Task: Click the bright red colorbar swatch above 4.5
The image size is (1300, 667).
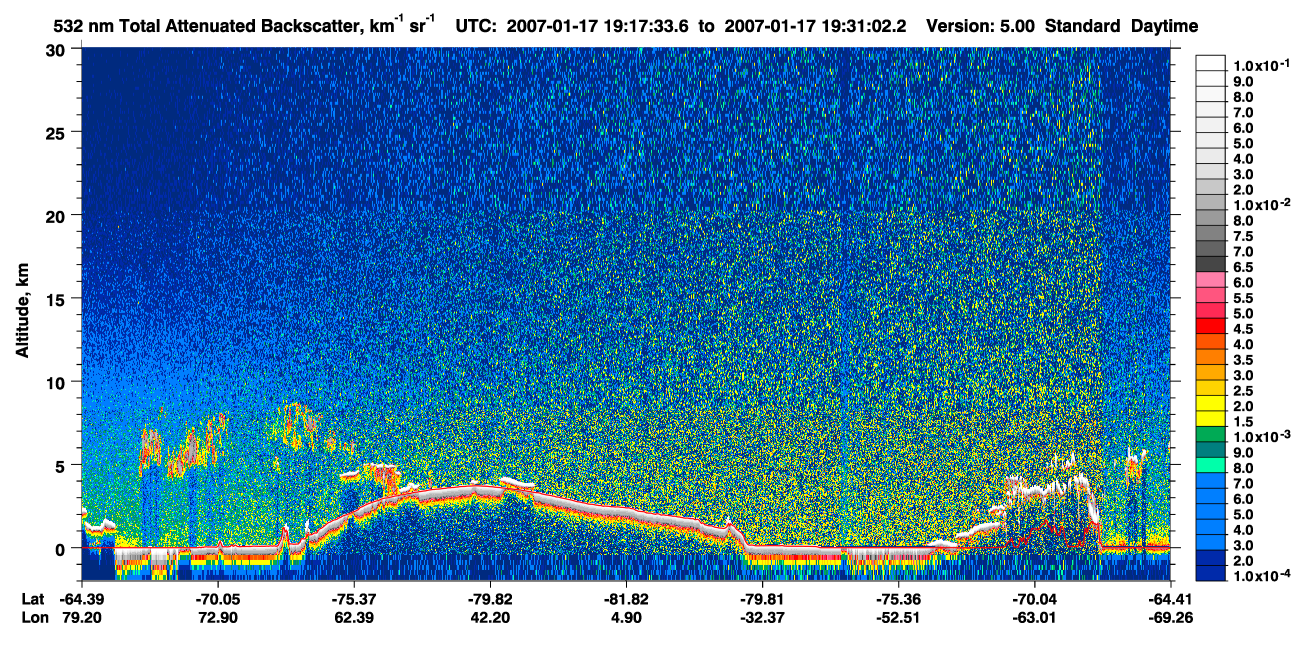Action: point(1210,325)
